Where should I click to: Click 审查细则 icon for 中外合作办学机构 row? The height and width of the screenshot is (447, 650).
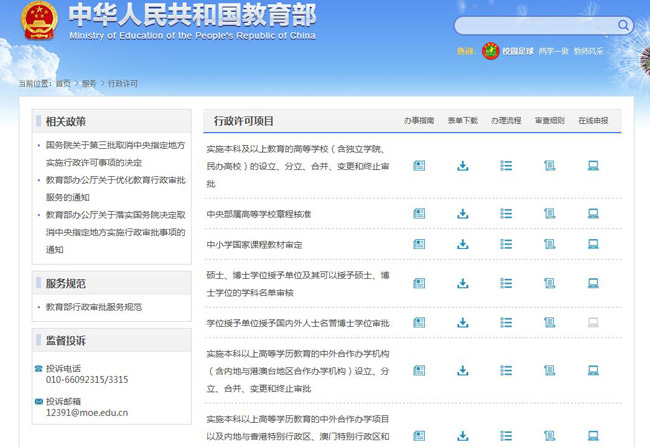(x=549, y=370)
